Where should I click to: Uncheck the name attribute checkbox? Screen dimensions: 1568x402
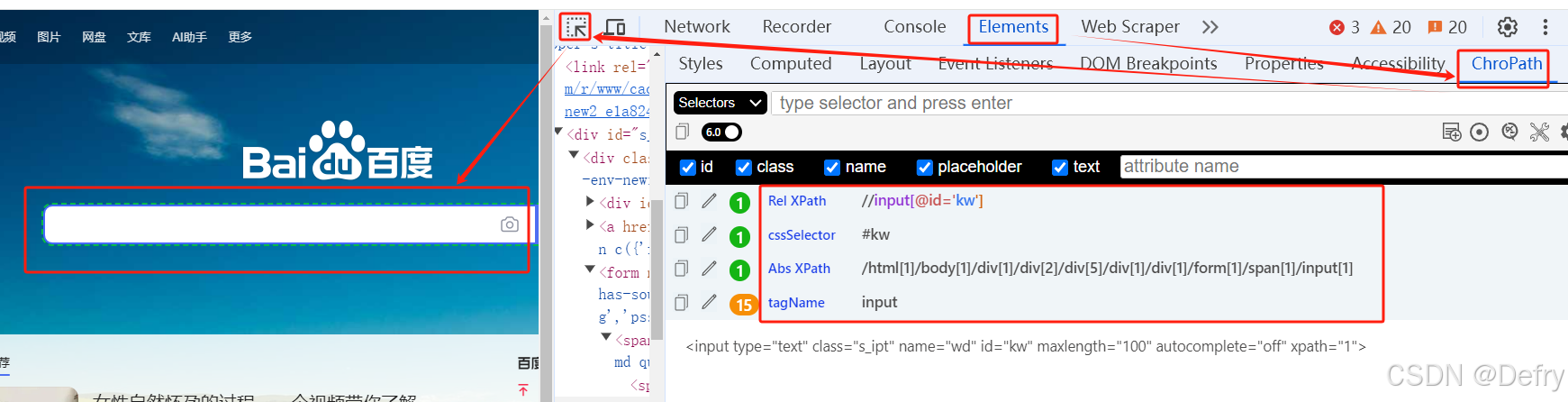tap(832, 167)
